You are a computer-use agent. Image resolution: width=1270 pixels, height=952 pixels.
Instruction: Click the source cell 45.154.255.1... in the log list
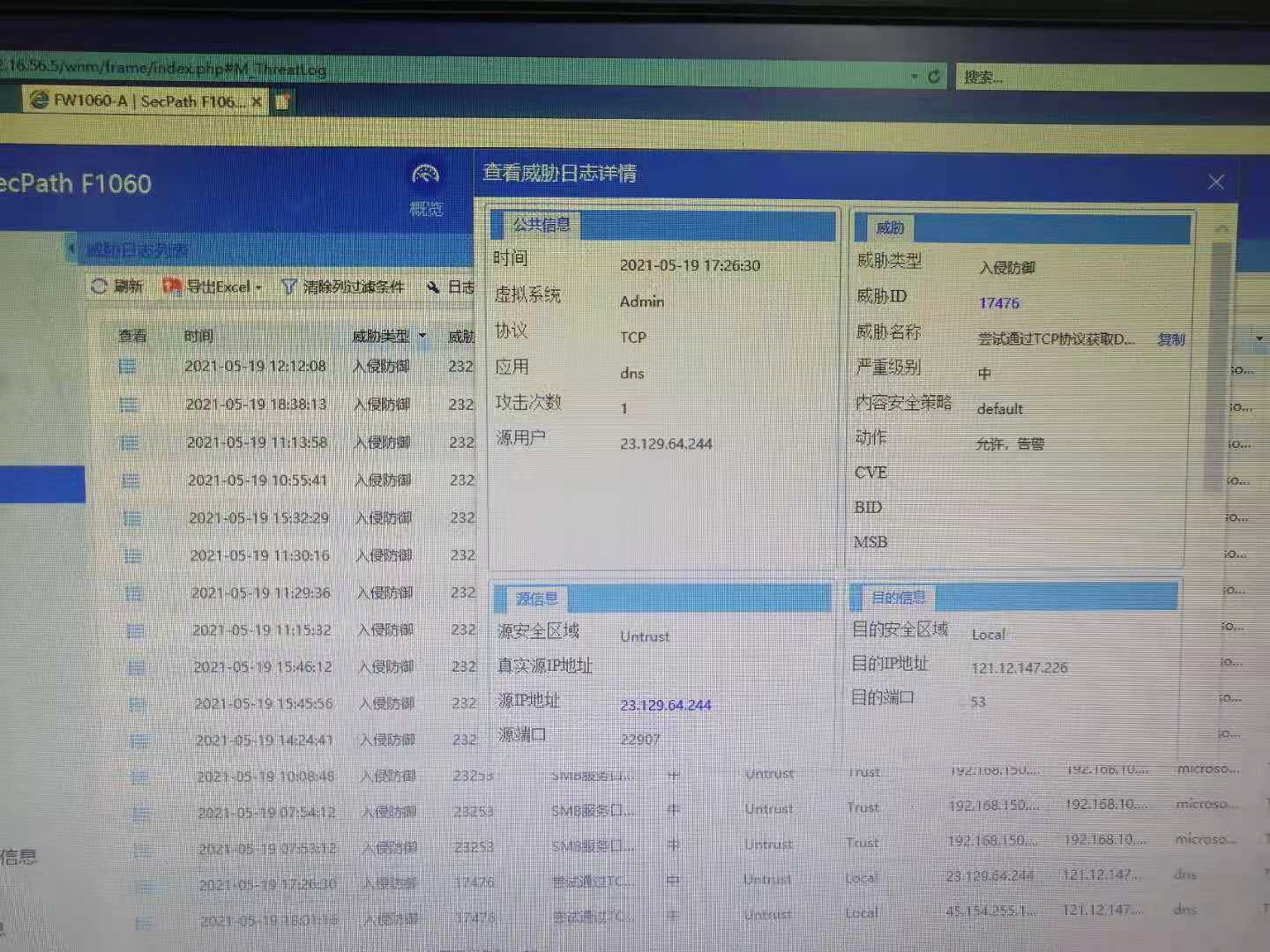pos(990,911)
